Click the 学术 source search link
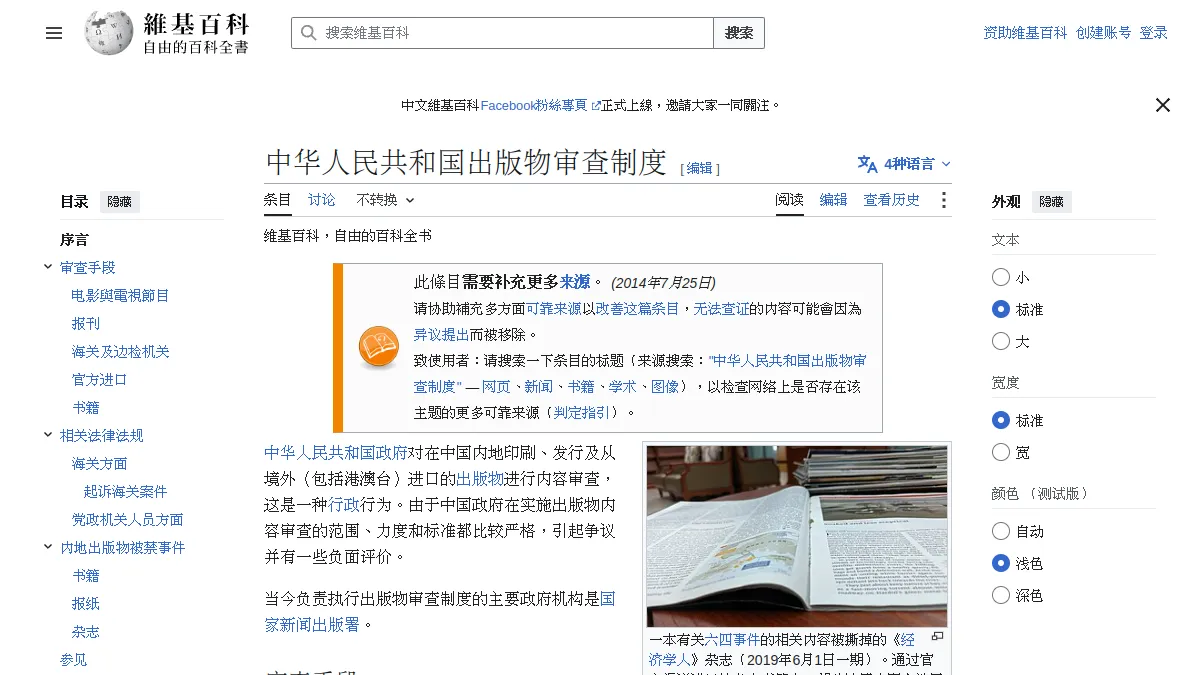 click(x=622, y=386)
